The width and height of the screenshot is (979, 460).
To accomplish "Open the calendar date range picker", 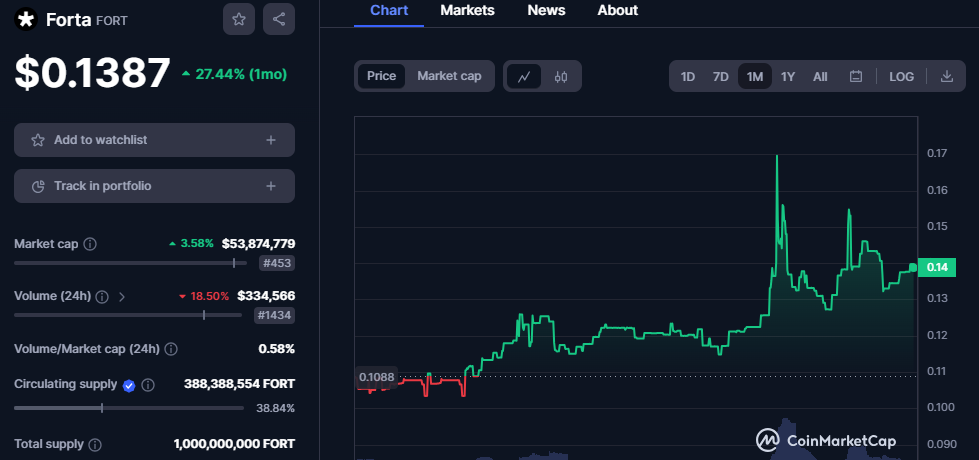I will pyautogui.click(x=856, y=76).
